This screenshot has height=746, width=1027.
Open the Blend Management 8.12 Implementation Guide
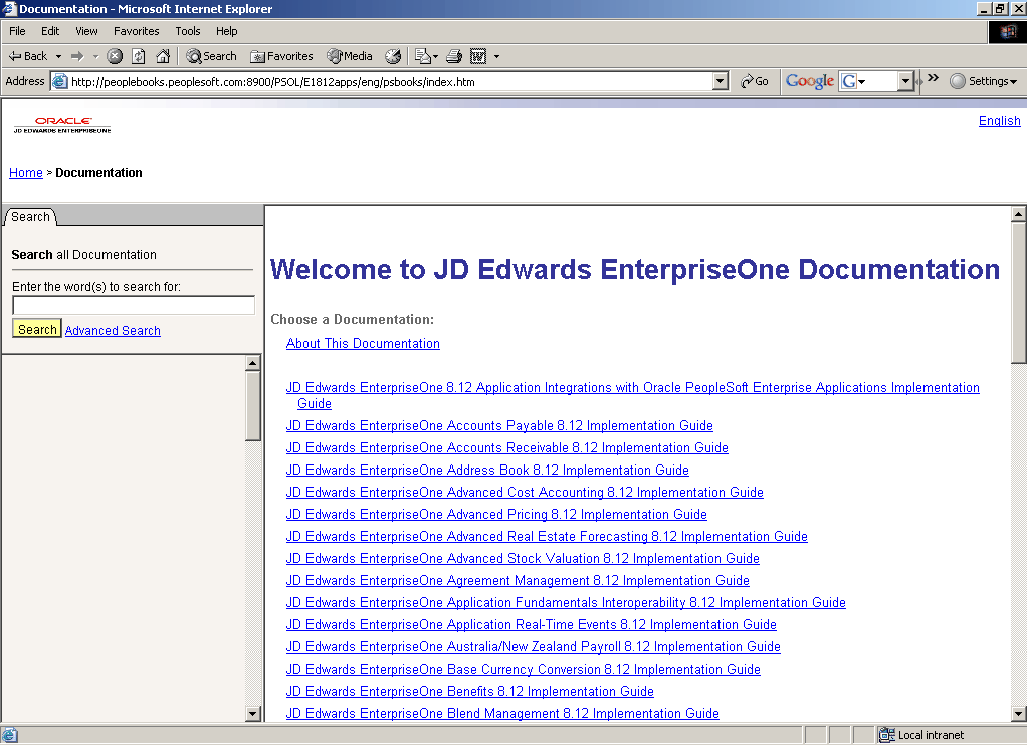coord(502,714)
